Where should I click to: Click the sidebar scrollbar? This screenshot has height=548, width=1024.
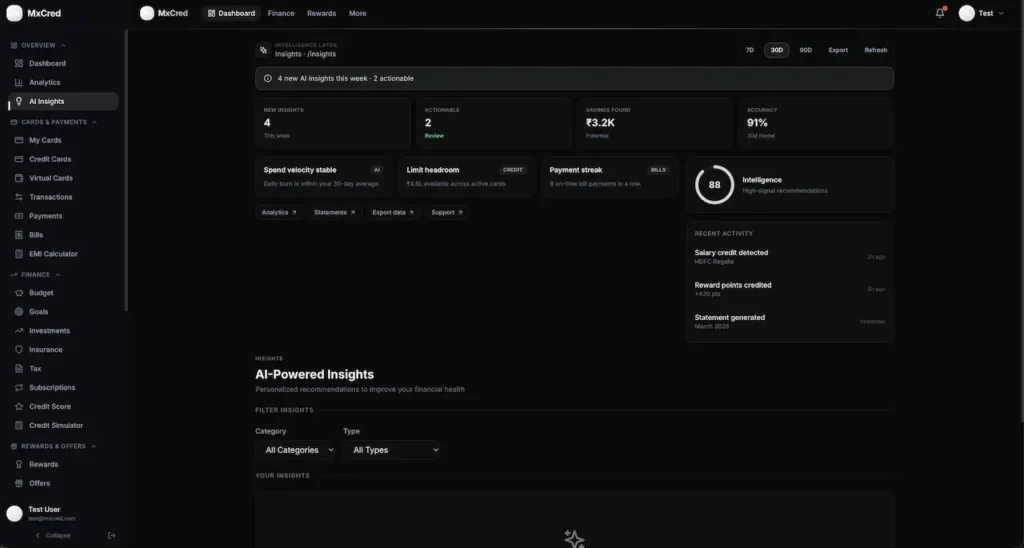tap(126, 170)
